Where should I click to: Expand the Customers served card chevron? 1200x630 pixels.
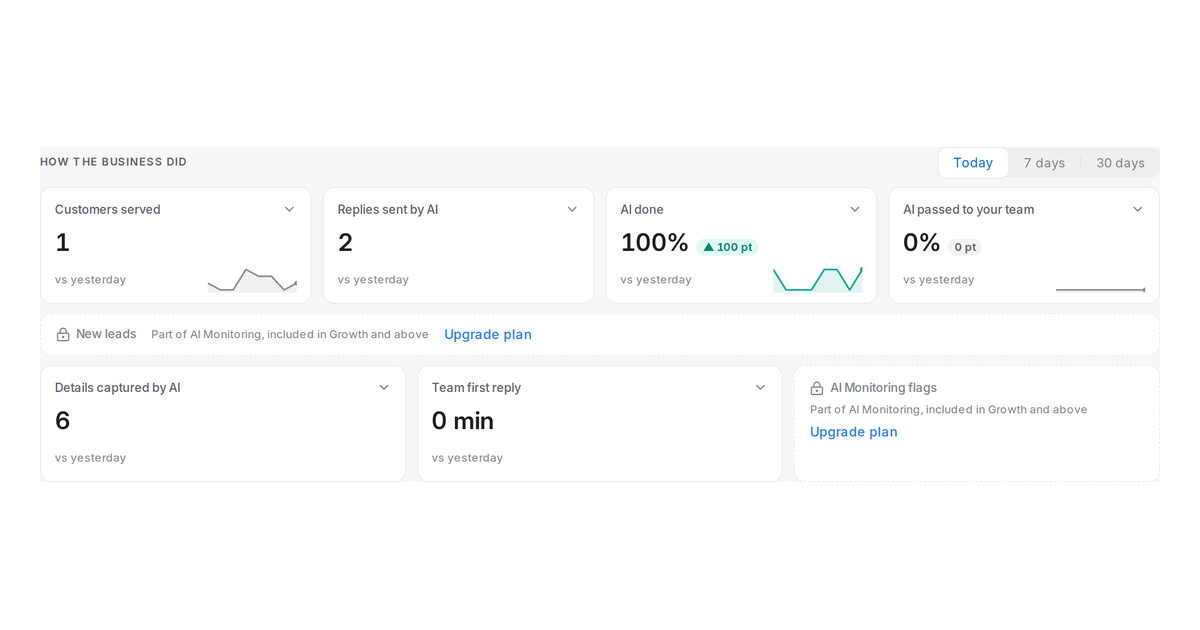click(x=289, y=209)
